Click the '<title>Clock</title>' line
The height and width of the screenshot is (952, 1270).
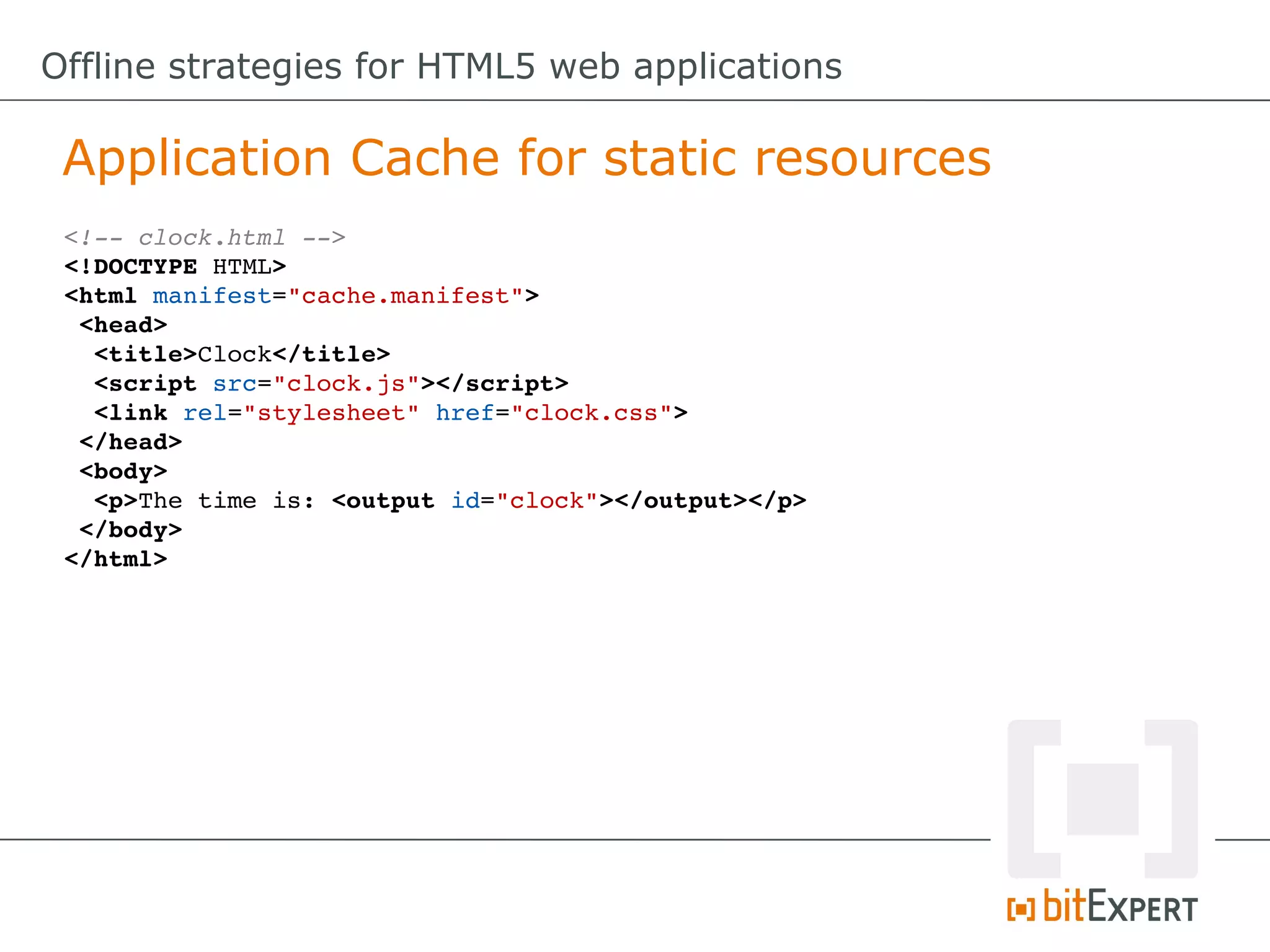[x=242, y=354]
